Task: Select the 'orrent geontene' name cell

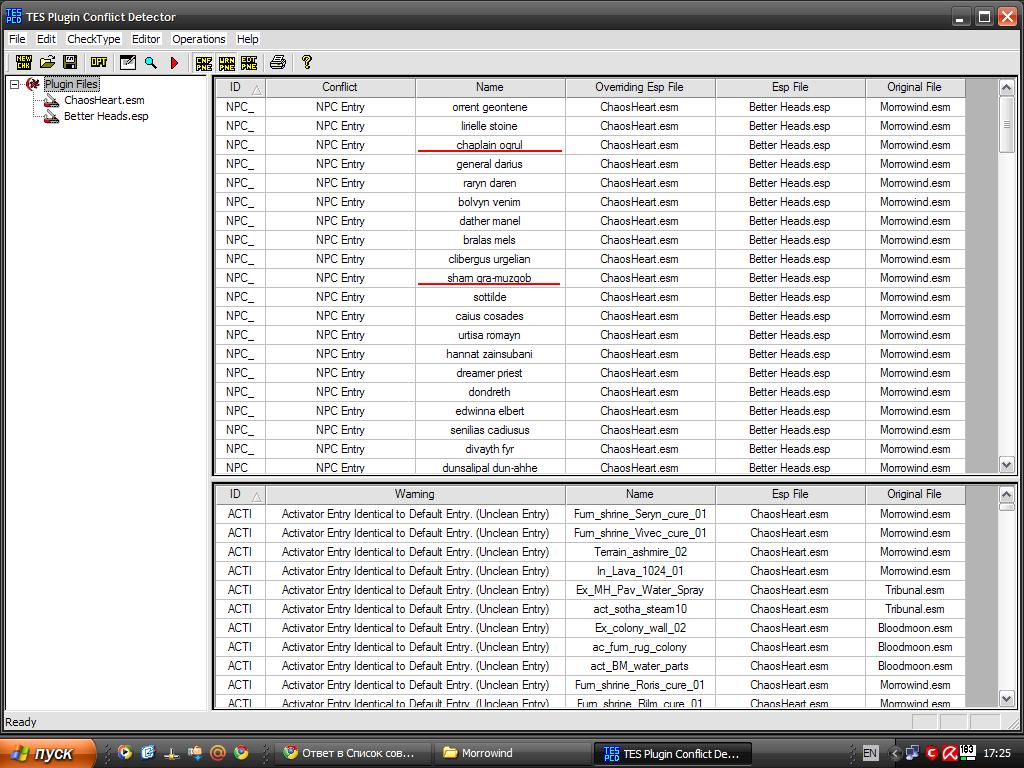Action: pos(490,107)
